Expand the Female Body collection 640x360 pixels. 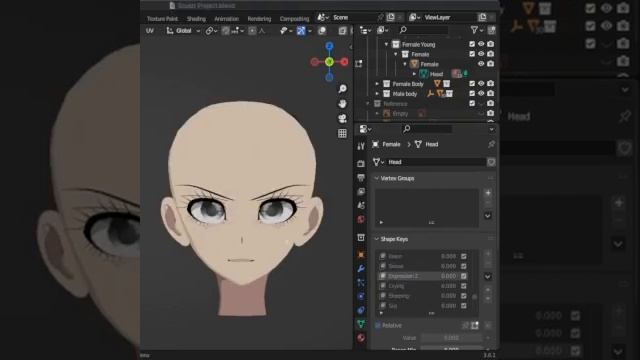point(377,84)
